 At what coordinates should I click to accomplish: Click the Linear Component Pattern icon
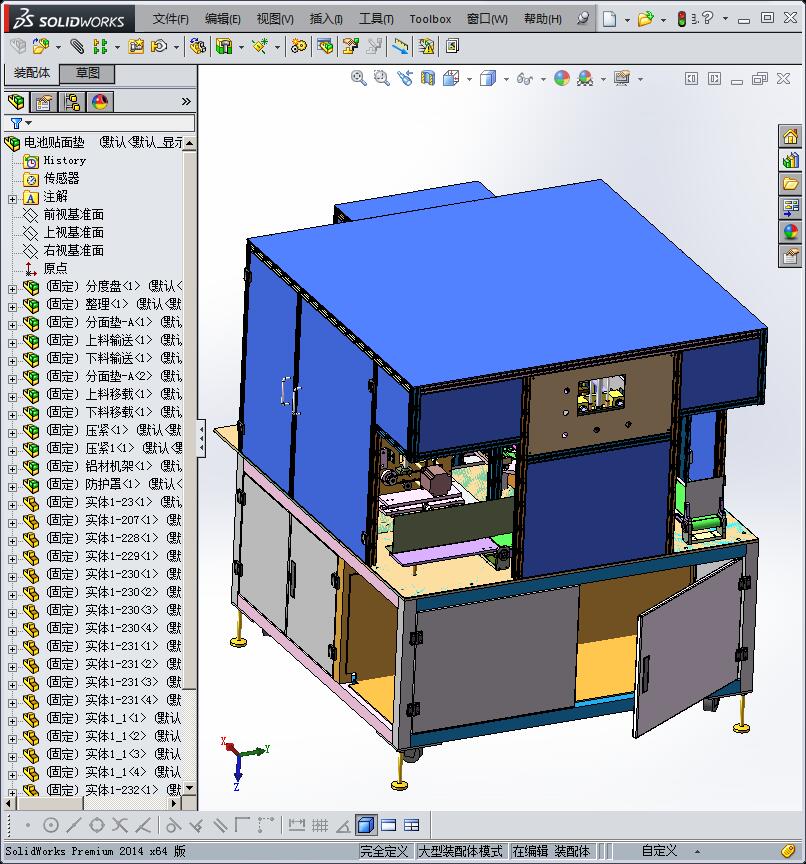99,46
